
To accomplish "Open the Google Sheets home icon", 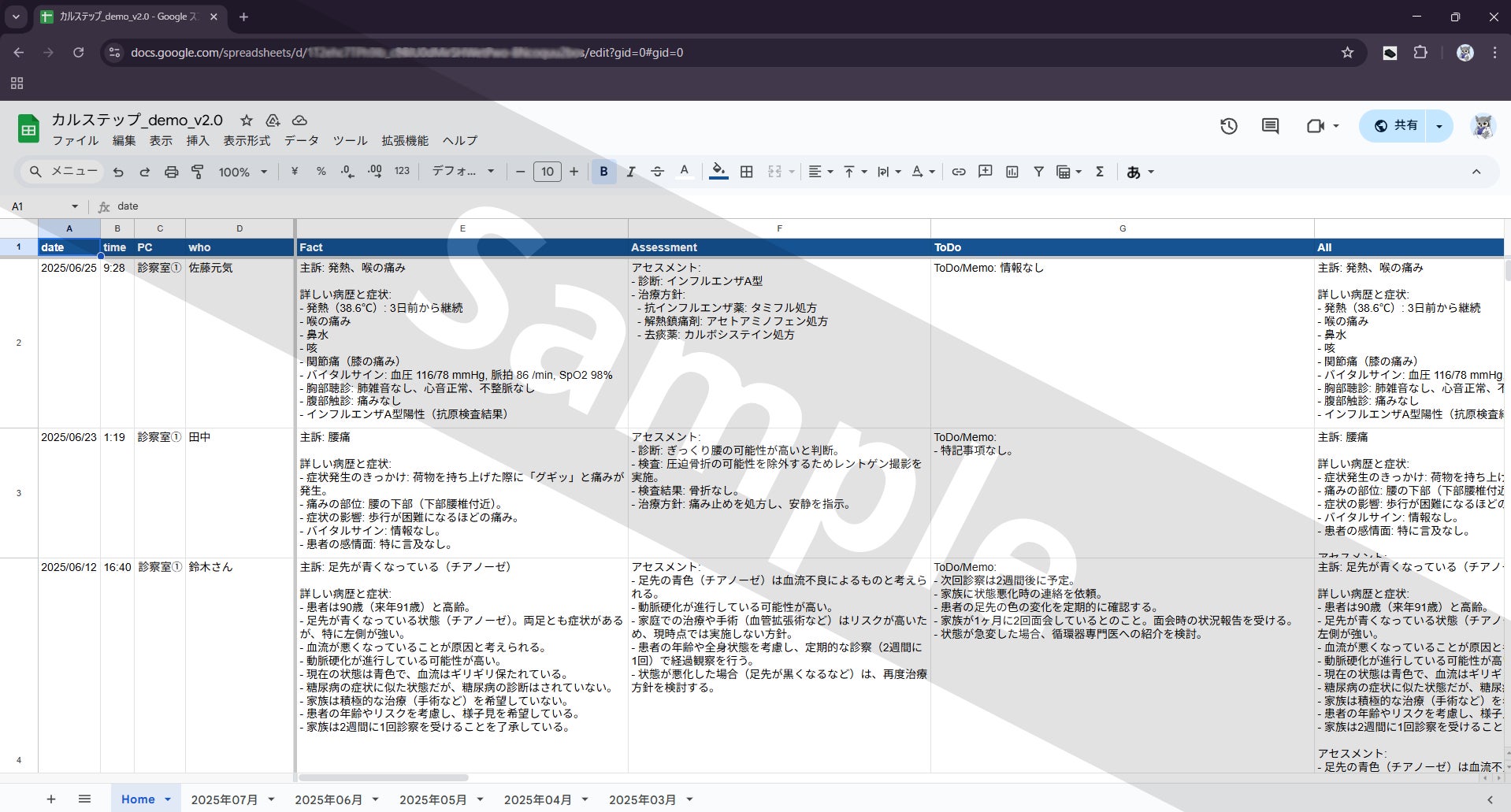I will pyautogui.click(x=28, y=128).
